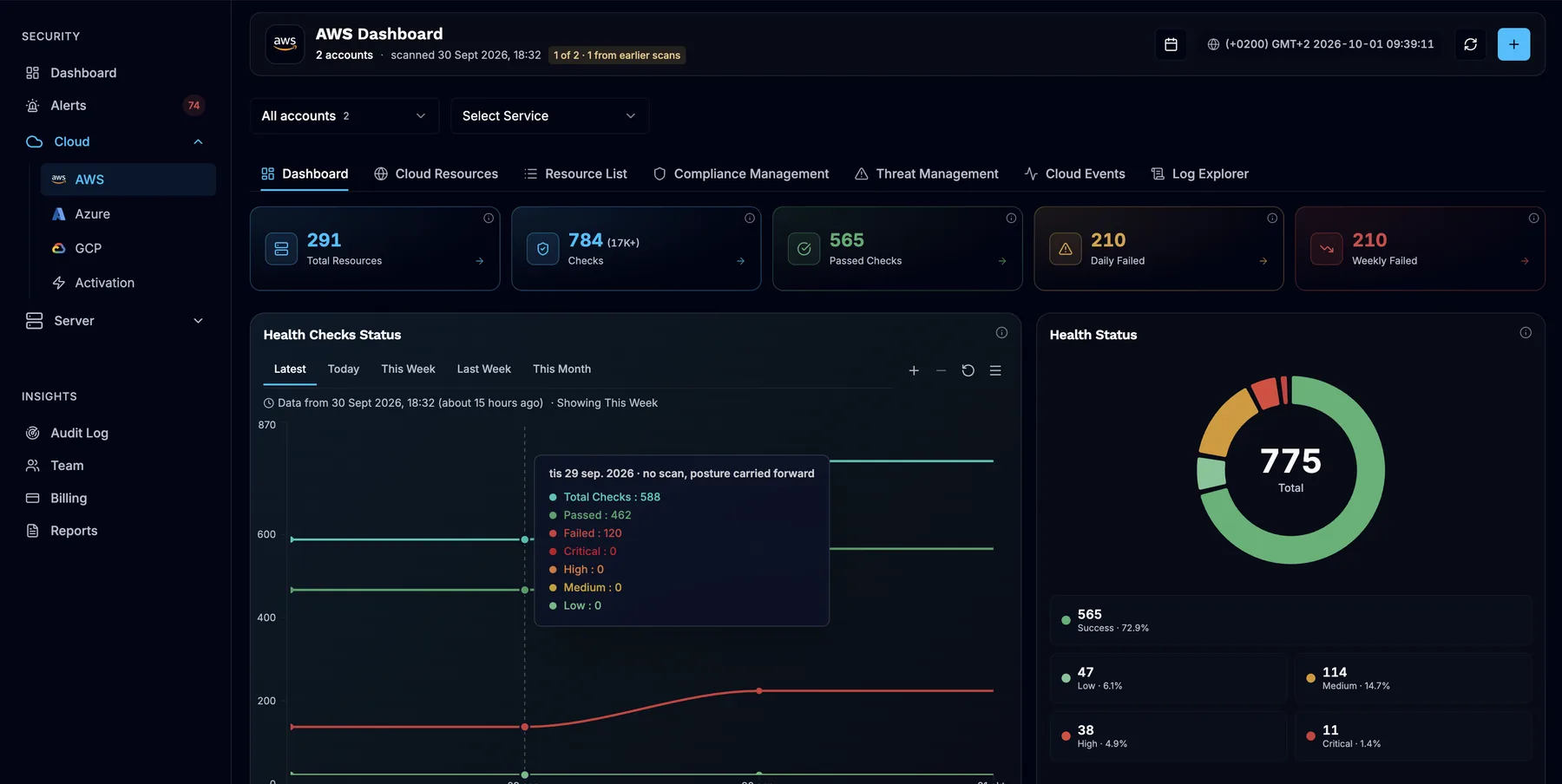Open Passed Checks card arrow
This screenshot has height=784, width=1562.
(x=1002, y=261)
